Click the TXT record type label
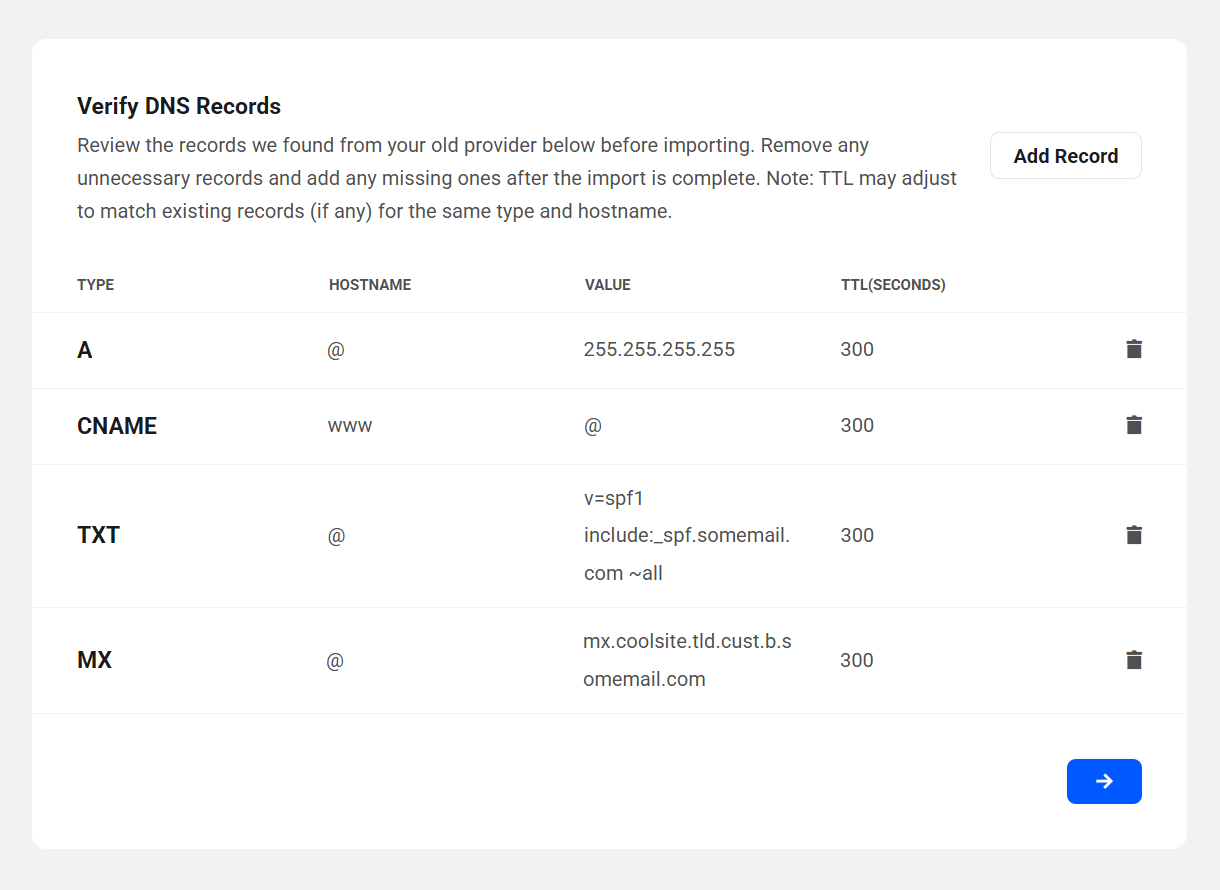The image size is (1220, 890). point(98,536)
